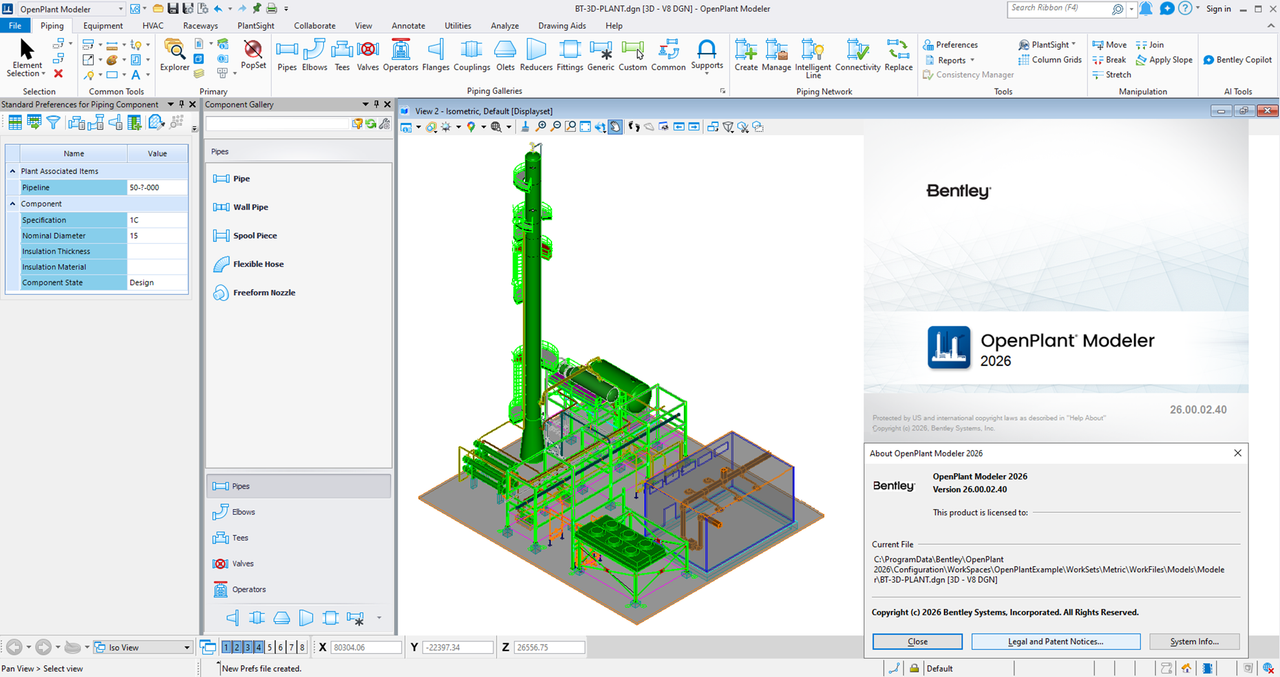Toggle view 7 button

(x=291, y=647)
